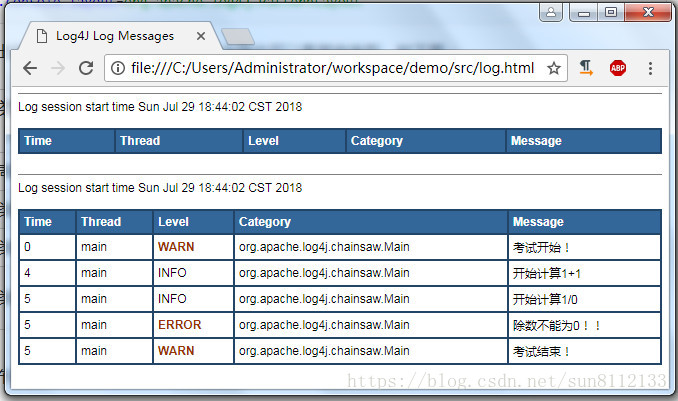Click the browser Back arrow

(30, 68)
